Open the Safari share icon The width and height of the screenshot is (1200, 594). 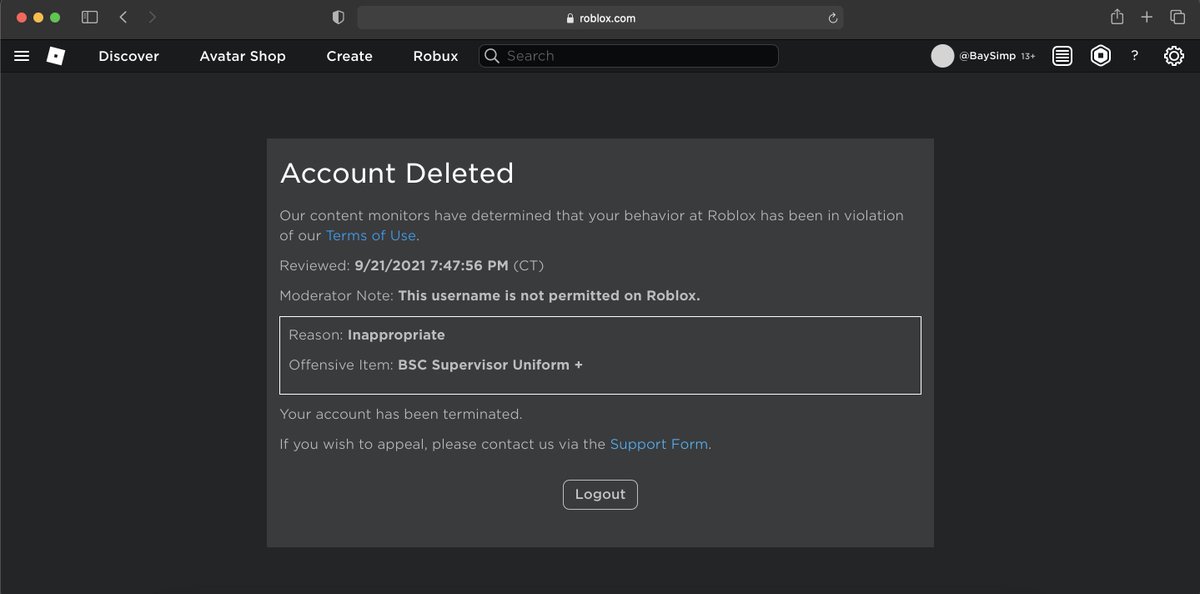click(x=1117, y=16)
